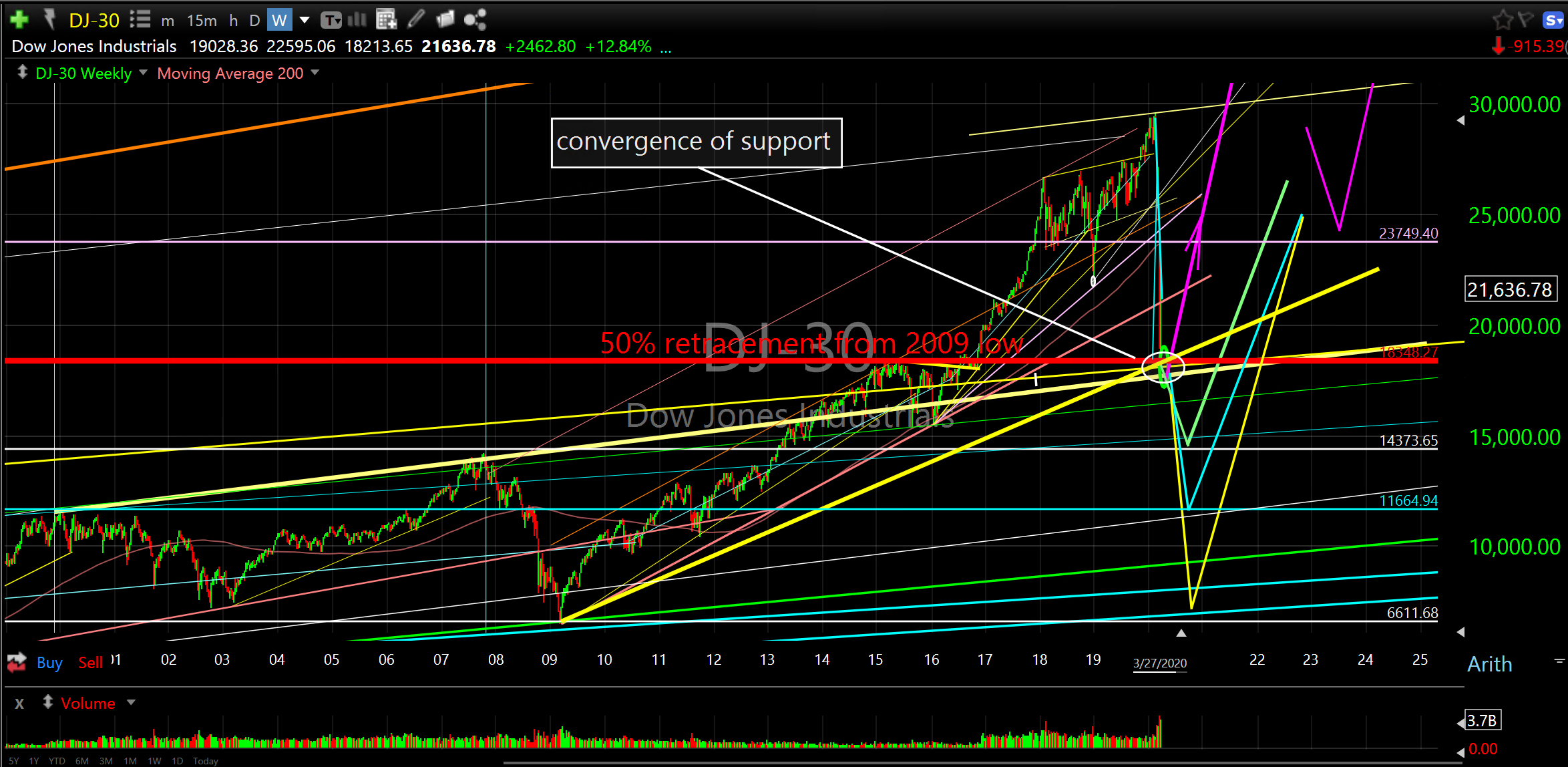Select the 5Y range tab
Viewport: 1568px width, 767px height.
[13, 760]
